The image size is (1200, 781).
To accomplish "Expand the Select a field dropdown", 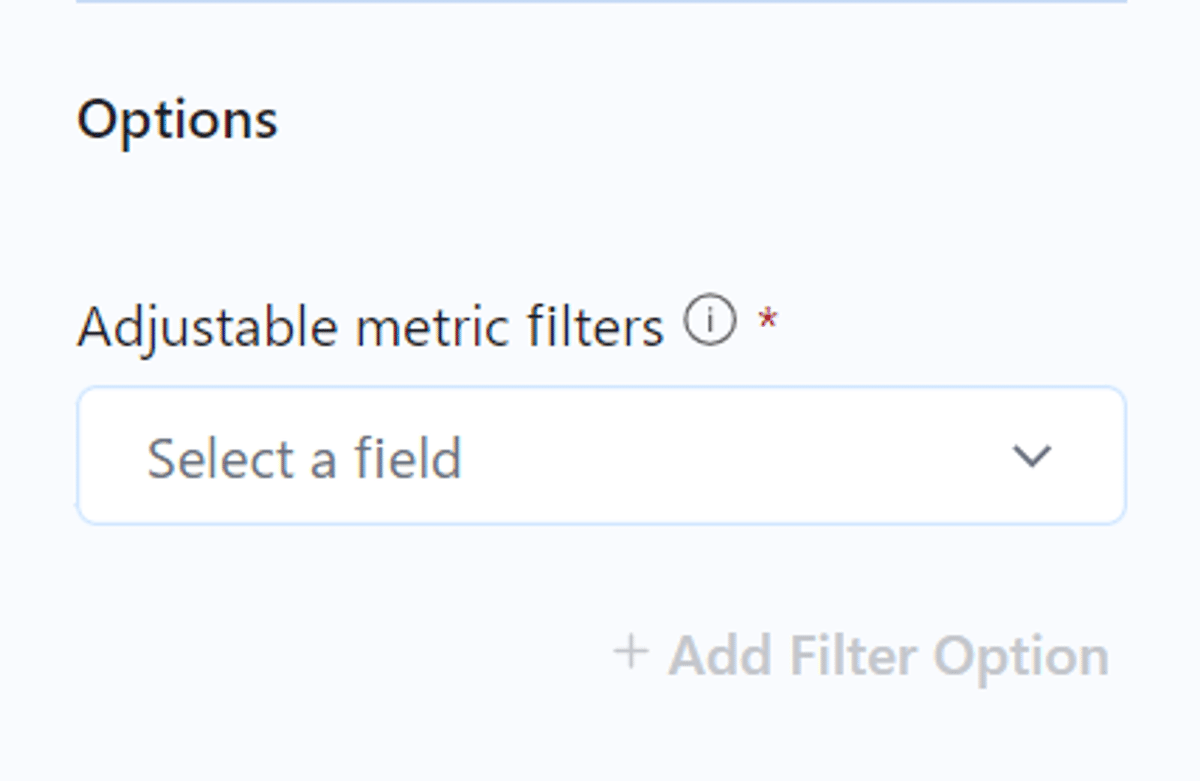I will [x=602, y=456].
